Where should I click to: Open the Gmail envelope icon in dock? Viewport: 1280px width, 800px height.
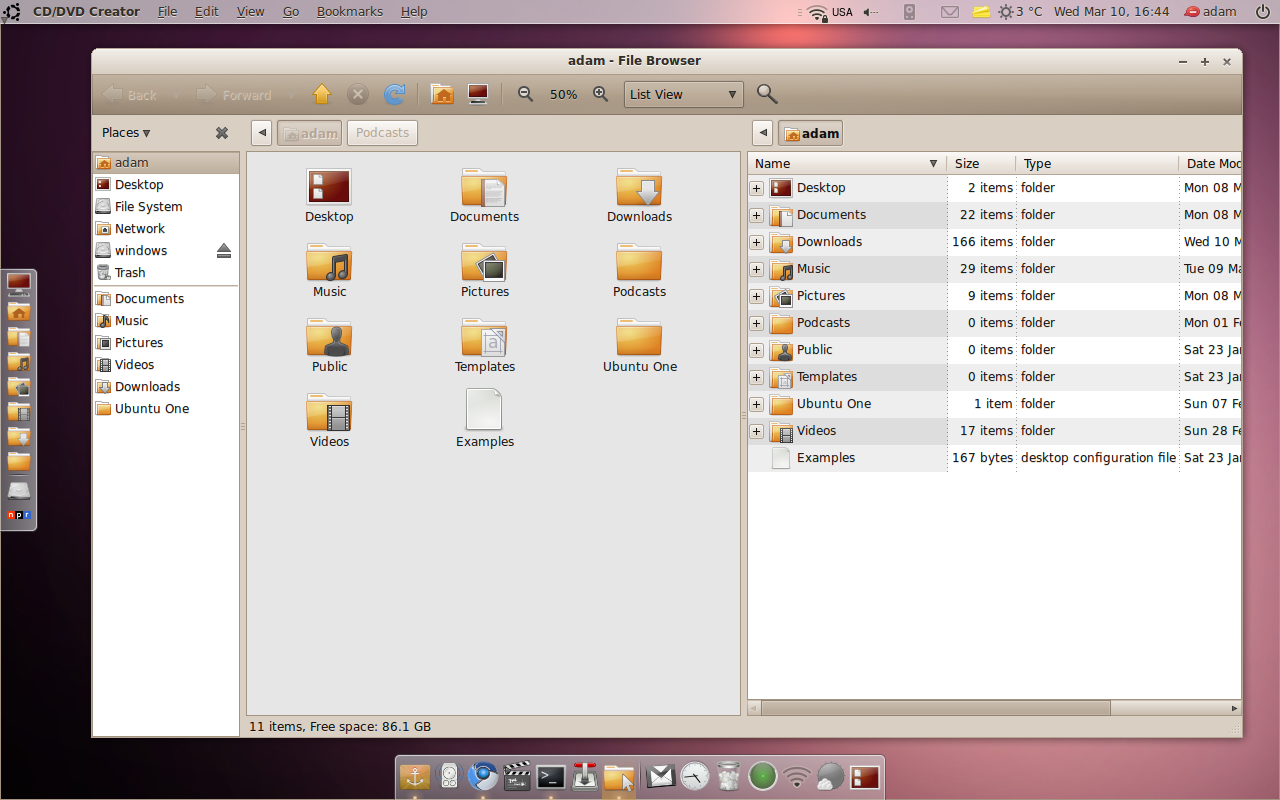660,776
